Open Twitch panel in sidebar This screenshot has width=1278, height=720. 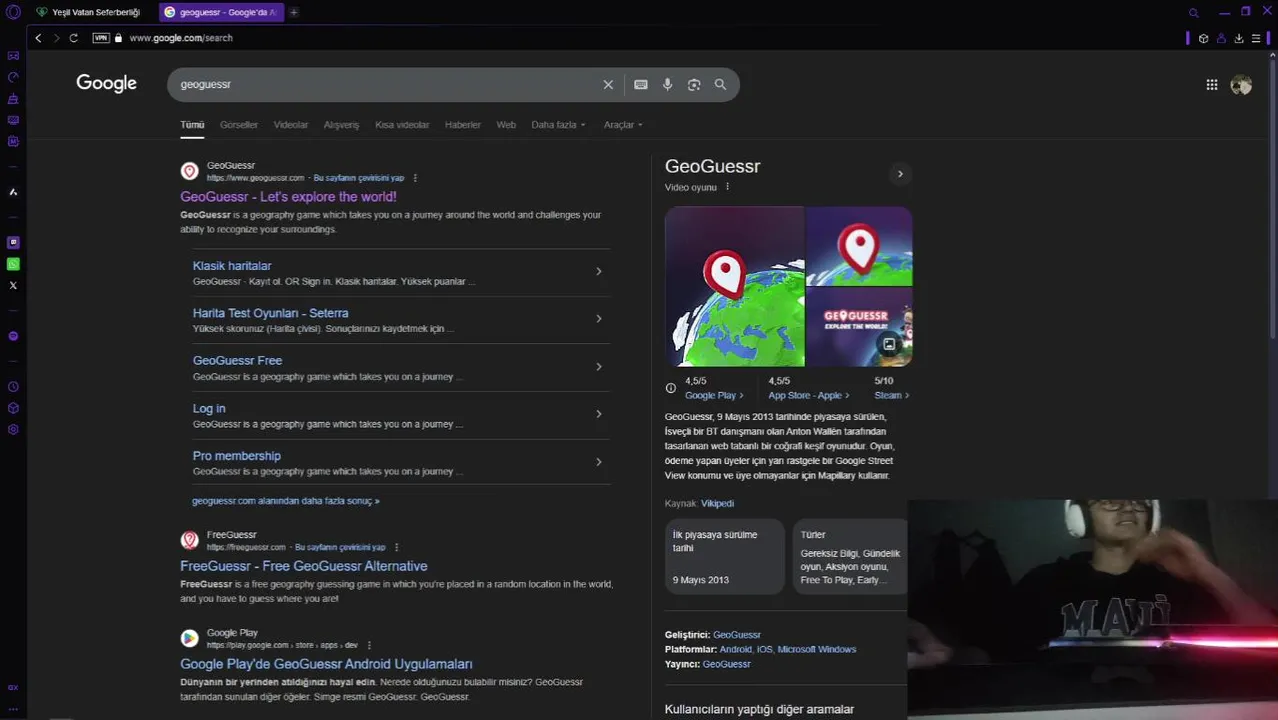coord(13,242)
